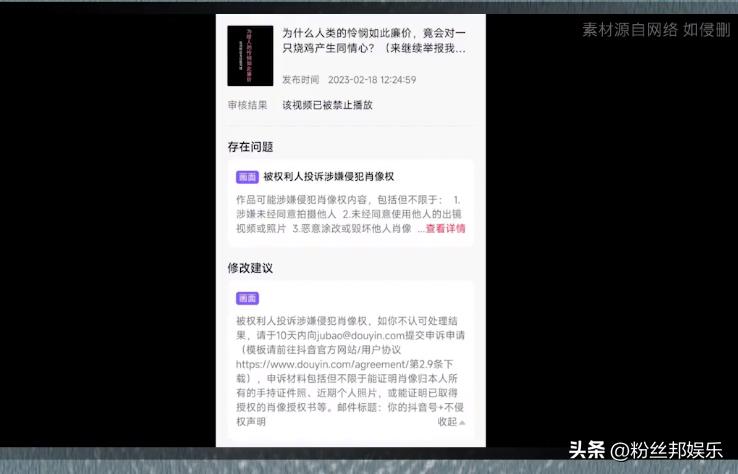Tap the video title beginning 为什么人类的怜悯
The image size is (738, 474).
373,40
